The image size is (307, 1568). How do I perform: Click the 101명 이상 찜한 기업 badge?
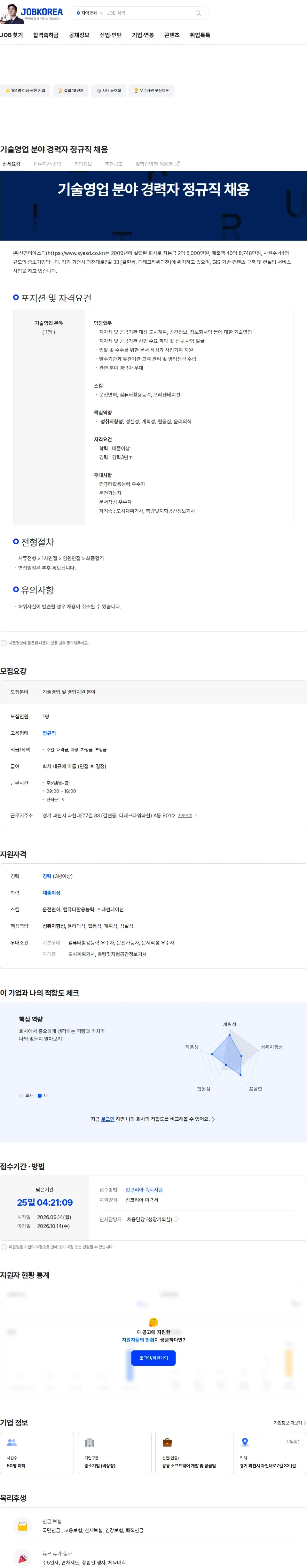(25, 91)
